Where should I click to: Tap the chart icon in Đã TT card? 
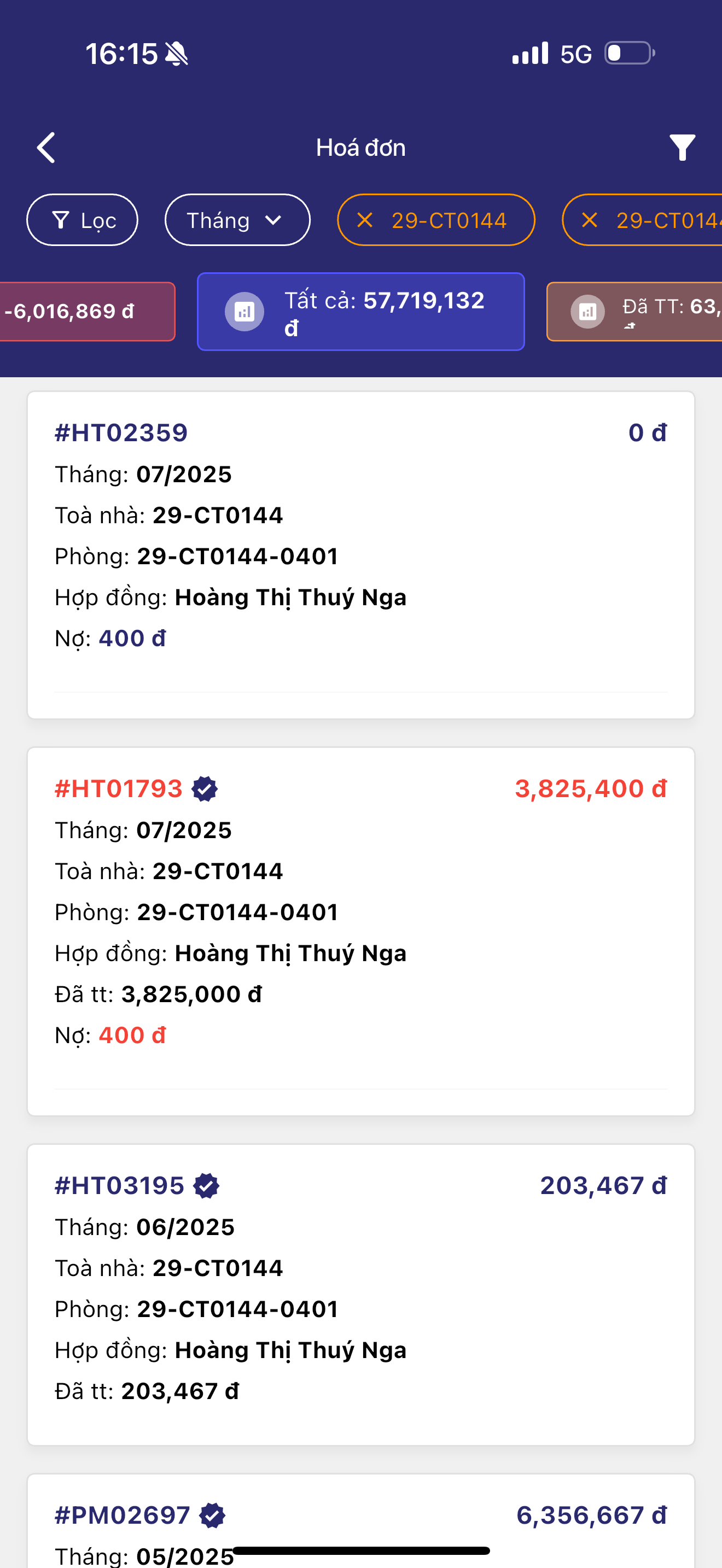tap(587, 312)
